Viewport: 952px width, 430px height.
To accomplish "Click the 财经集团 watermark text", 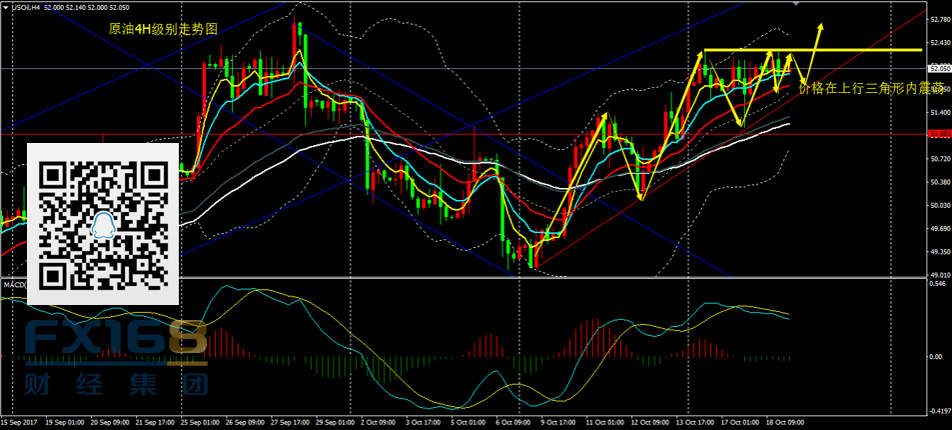I will (x=115, y=385).
